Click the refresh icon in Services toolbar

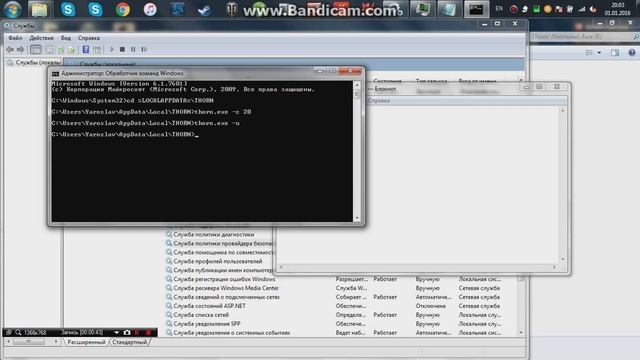(61, 49)
